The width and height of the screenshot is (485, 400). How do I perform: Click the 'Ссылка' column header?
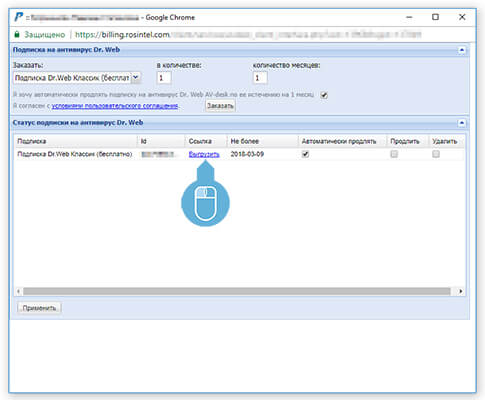click(x=206, y=141)
